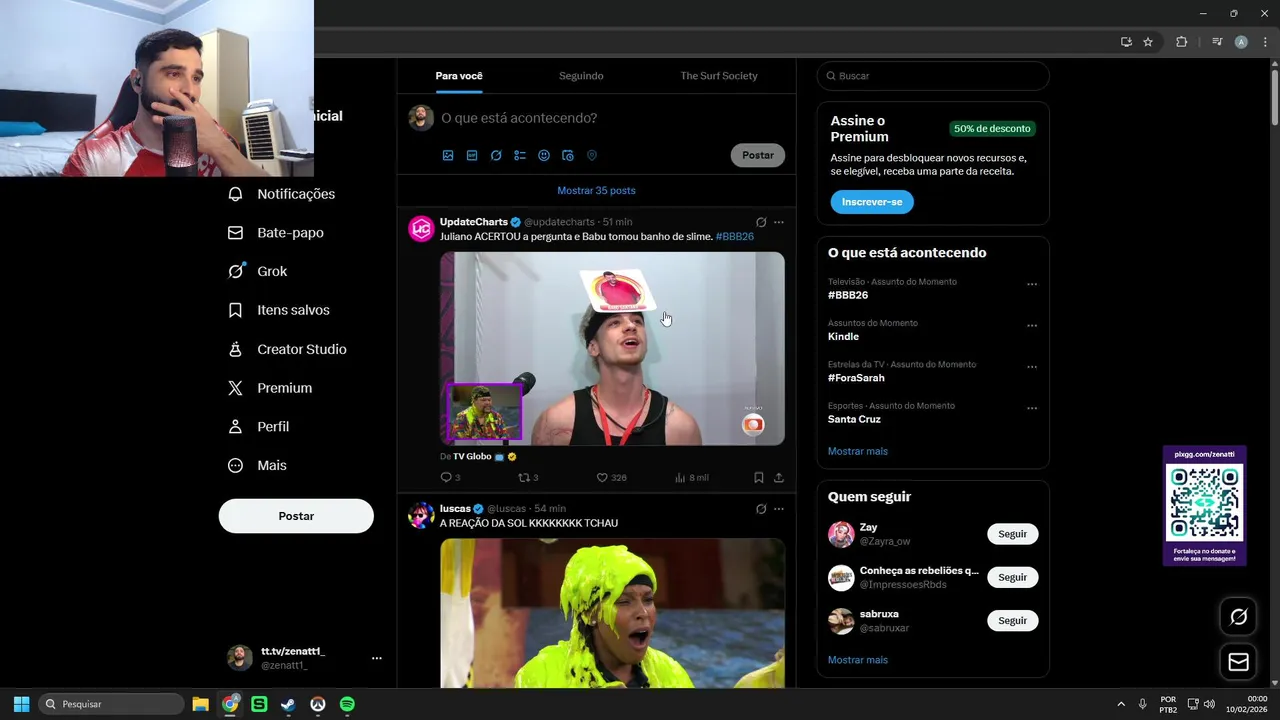
Task: Click Mostrar mais under trending topics
Action: [x=858, y=451]
